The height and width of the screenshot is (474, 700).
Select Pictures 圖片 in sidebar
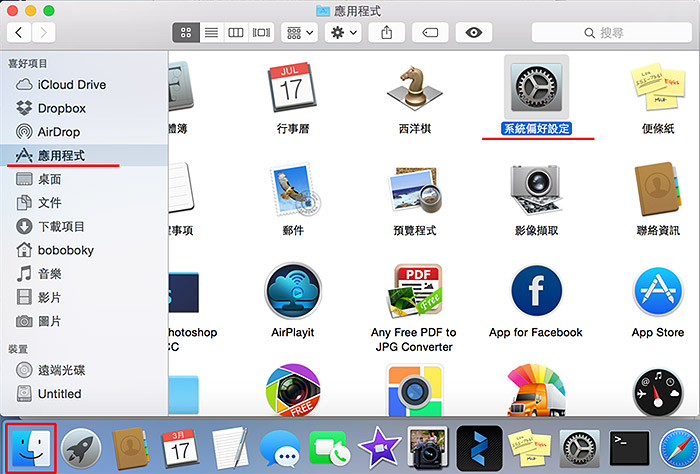(x=84, y=321)
